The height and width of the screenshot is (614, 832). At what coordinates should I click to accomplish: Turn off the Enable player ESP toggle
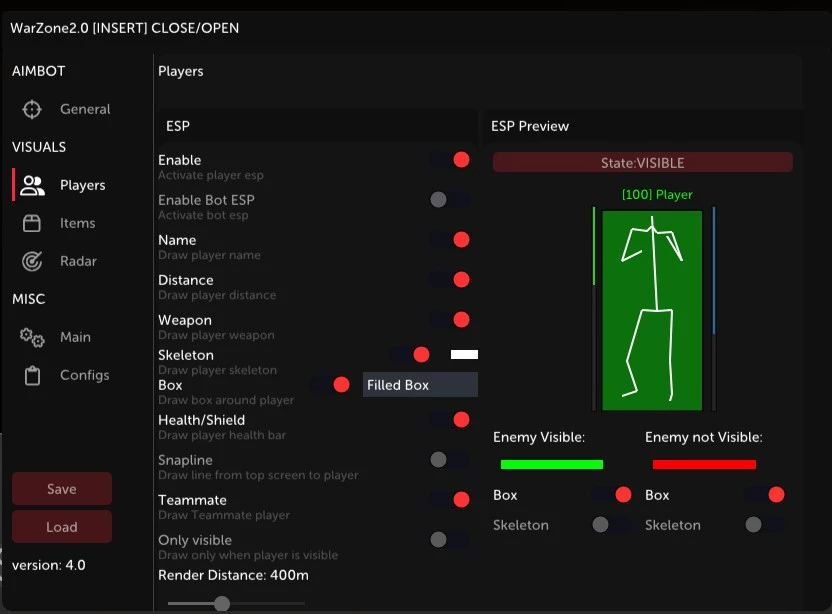pos(450,160)
